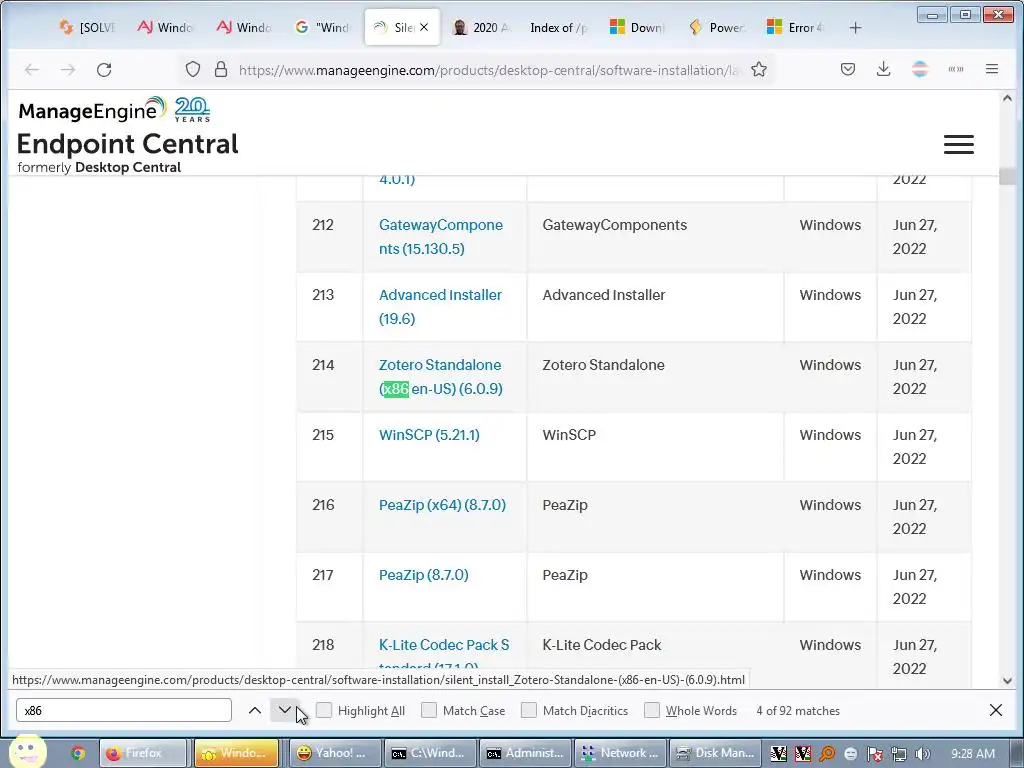Open C:\Wind... command prompt taskbar button

[428, 753]
